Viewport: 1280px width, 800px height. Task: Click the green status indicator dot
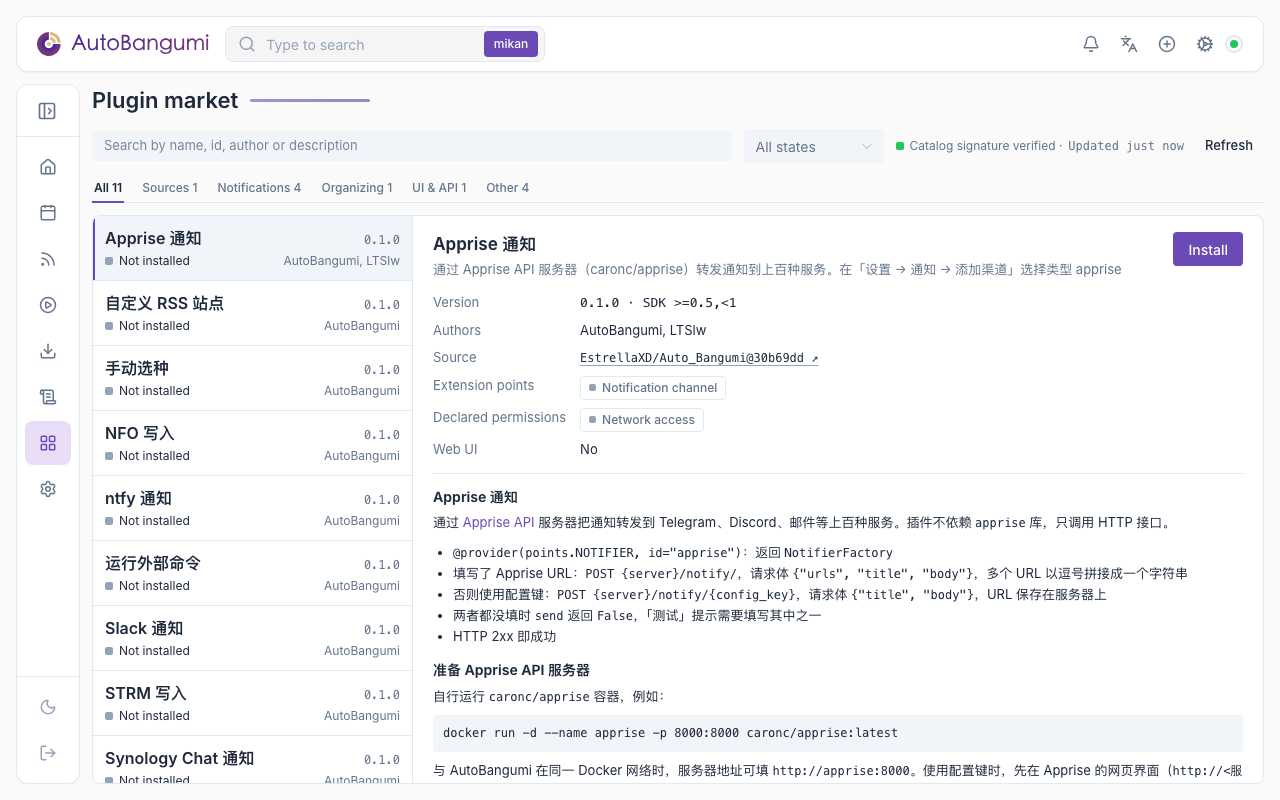tap(1234, 44)
